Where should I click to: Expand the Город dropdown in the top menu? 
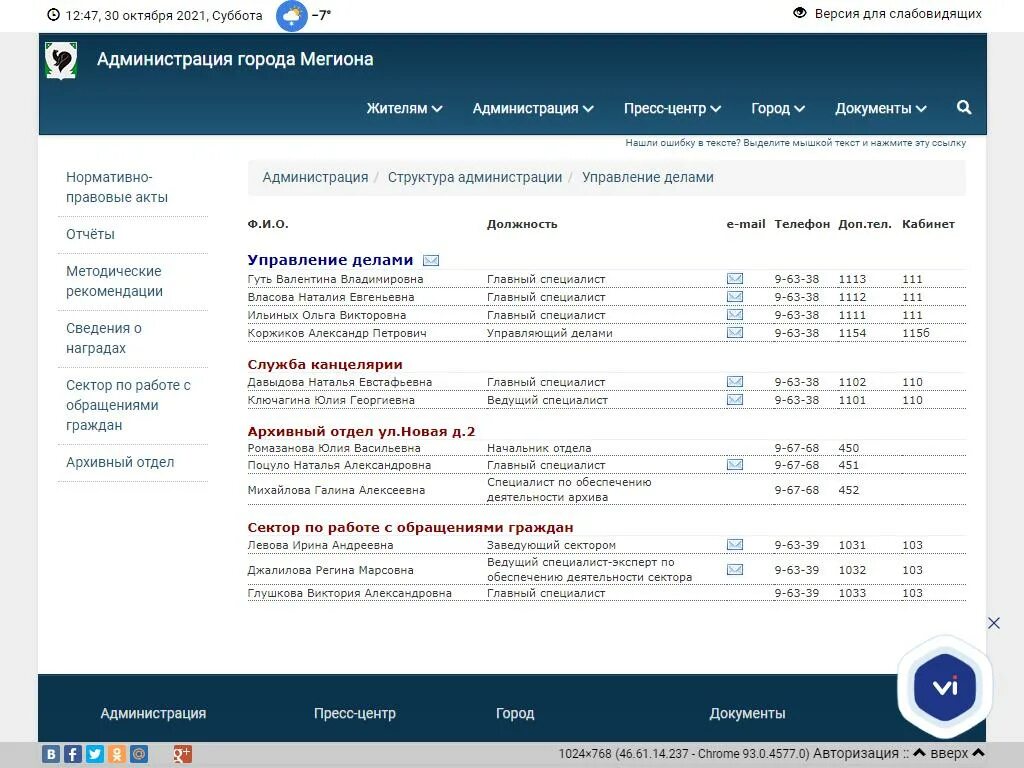tap(778, 108)
